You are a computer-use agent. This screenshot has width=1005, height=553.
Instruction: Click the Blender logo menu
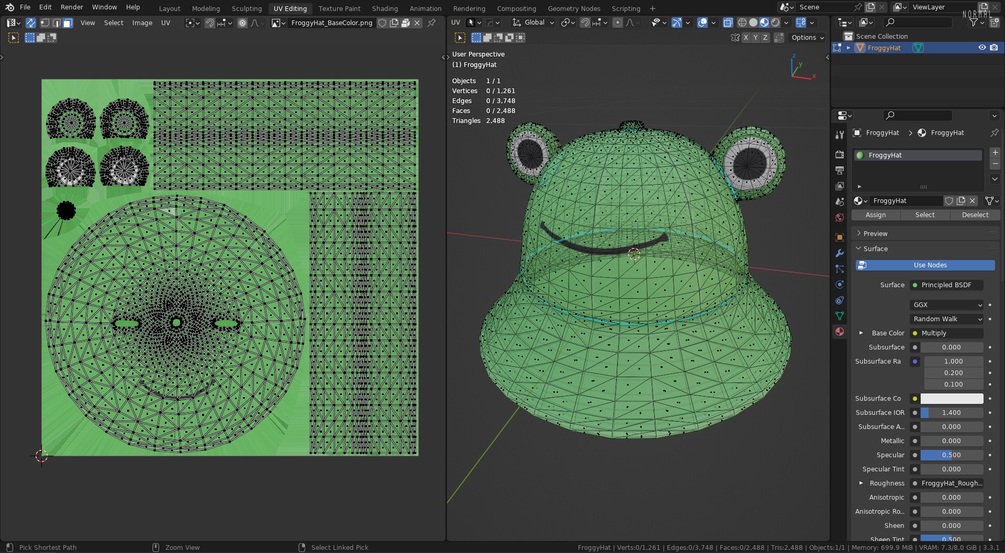tap(9, 7)
